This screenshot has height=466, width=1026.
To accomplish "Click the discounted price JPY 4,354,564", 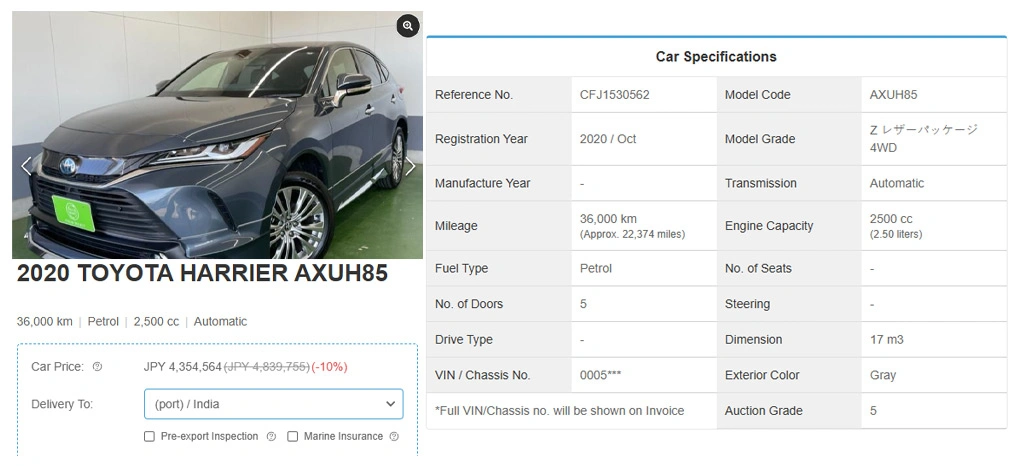I will (x=181, y=367).
